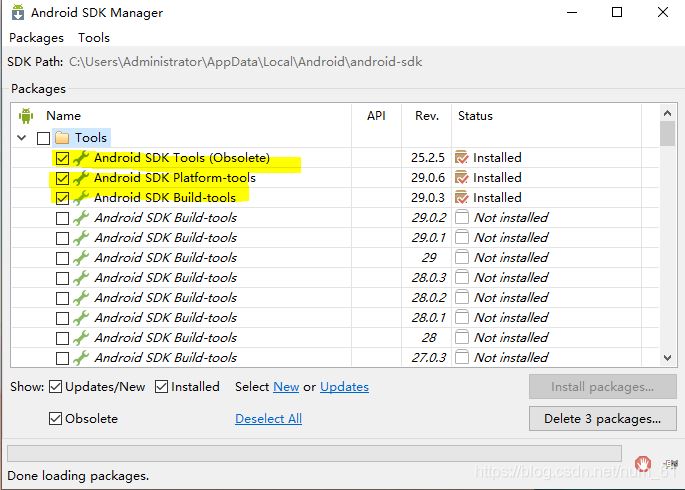685x490 pixels.
Task: Toggle the Updates/New filter checkbox
Action: (57, 387)
